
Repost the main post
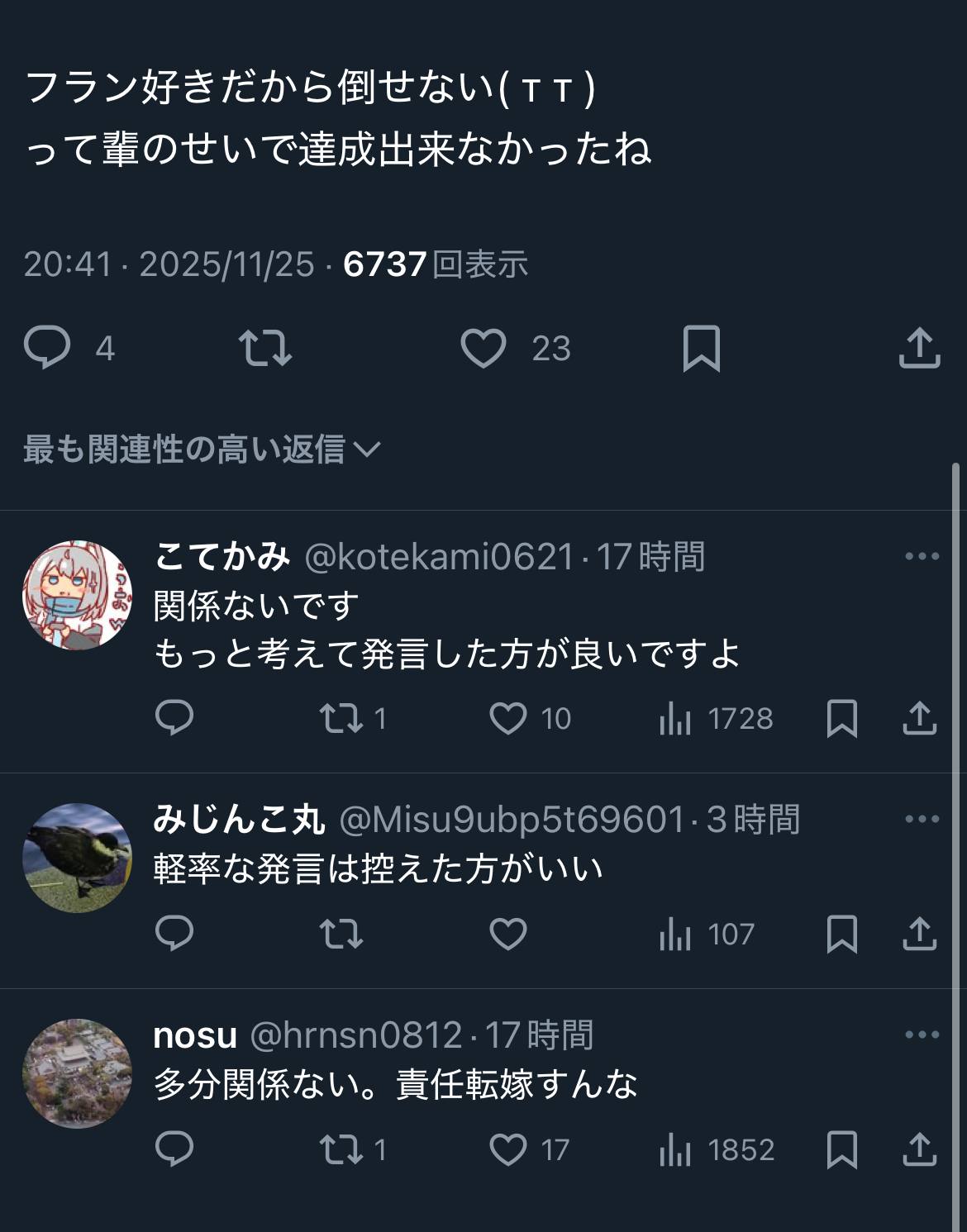[264, 348]
